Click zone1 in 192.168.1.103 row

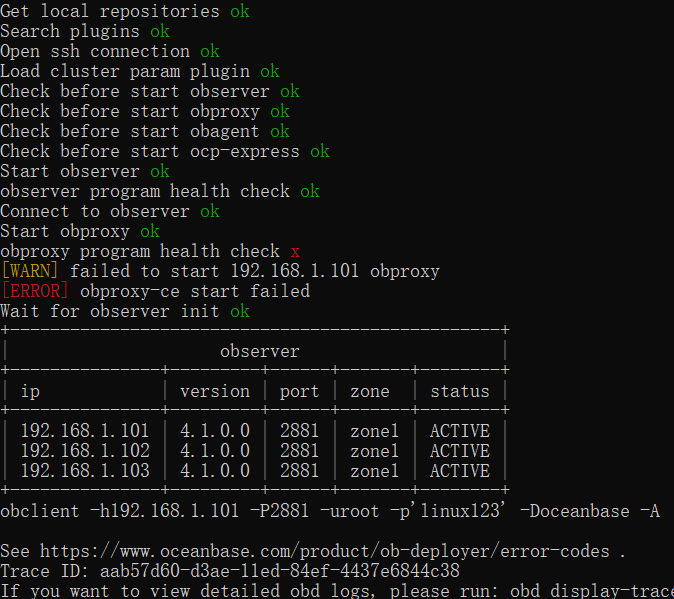(374, 471)
